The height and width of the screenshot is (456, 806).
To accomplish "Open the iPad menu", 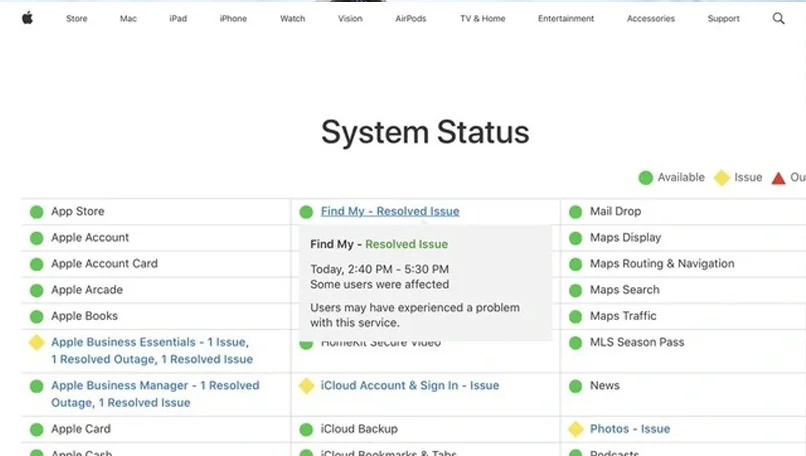I will 178,19.
